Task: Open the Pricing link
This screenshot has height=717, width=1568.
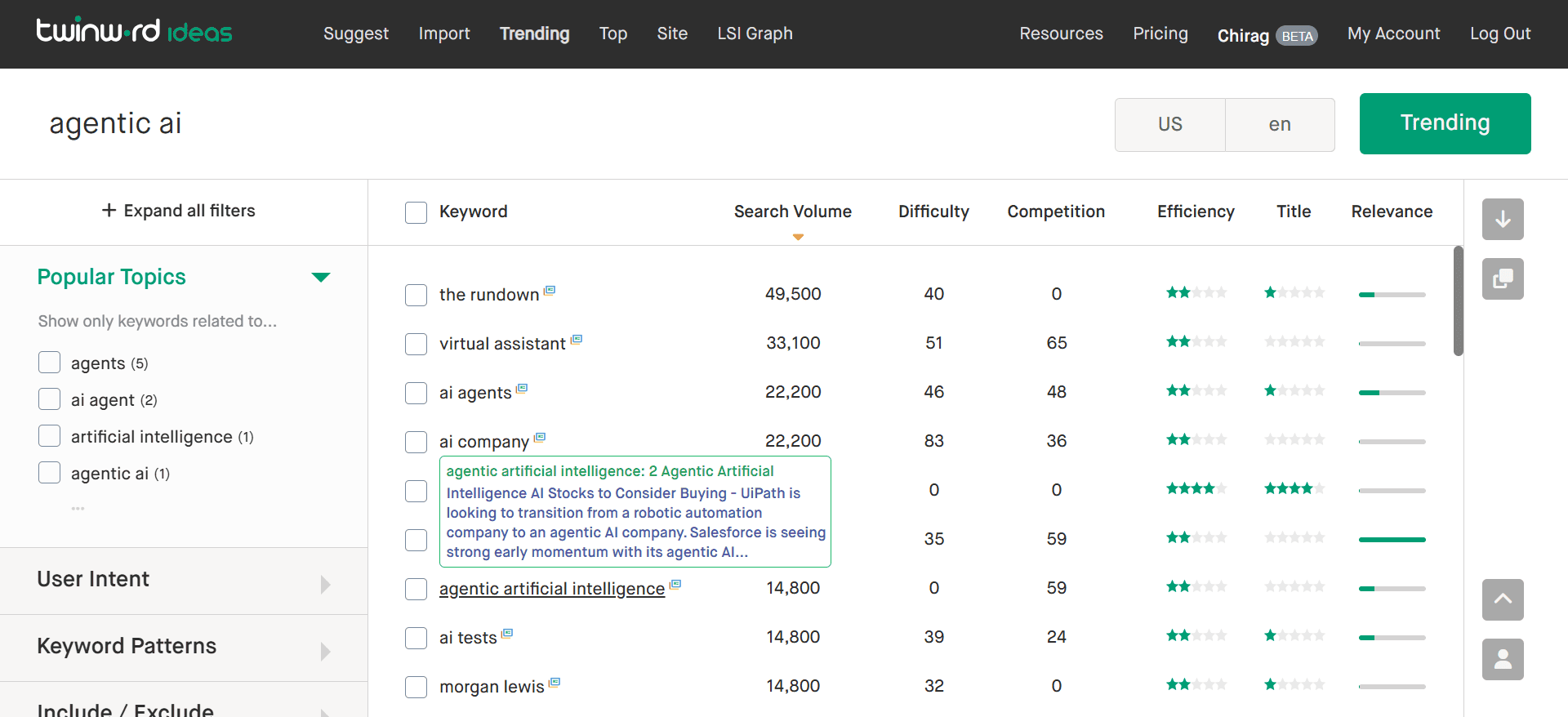Action: pyautogui.click(x=1160, y=33)
